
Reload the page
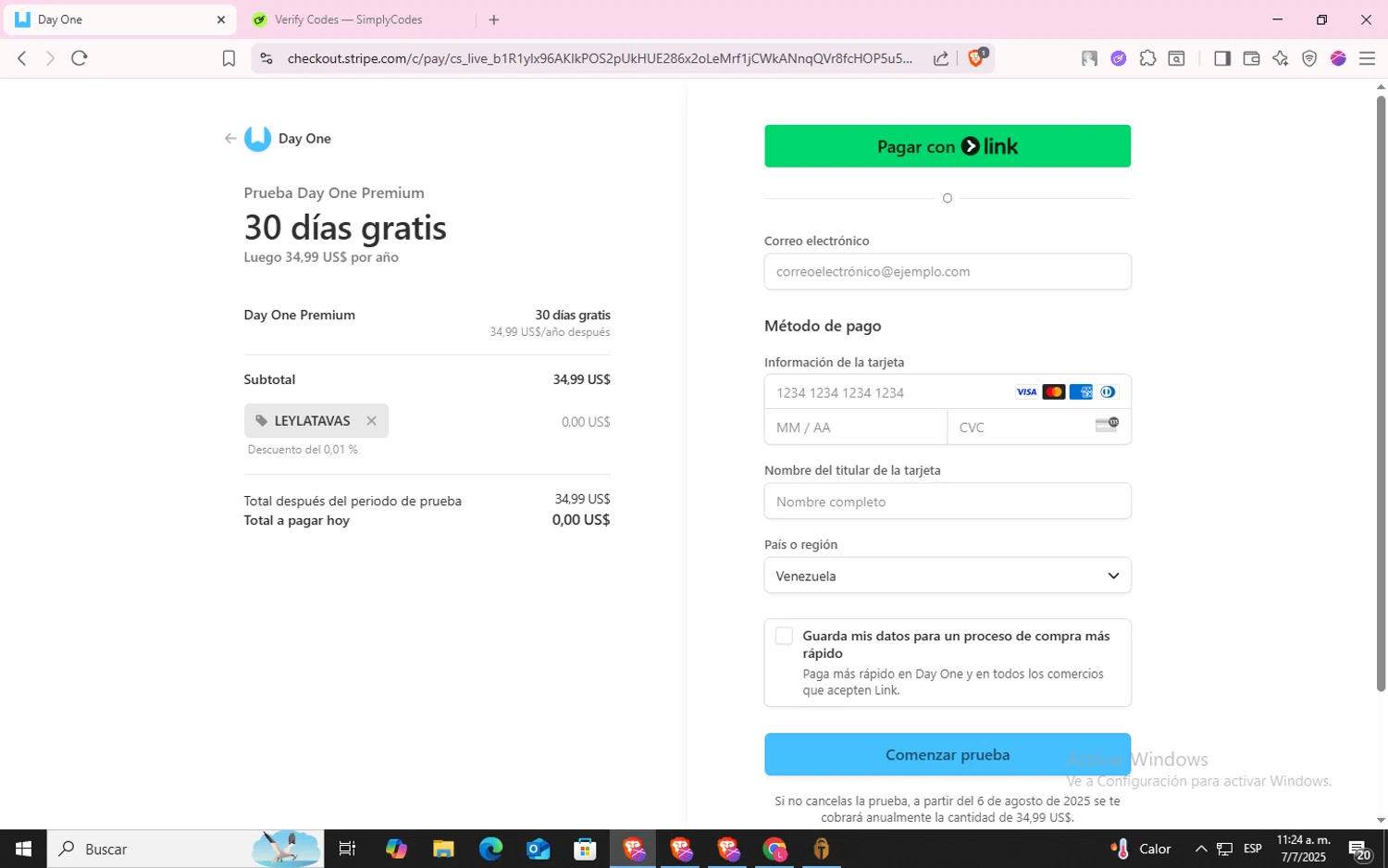tap(80, 58)
